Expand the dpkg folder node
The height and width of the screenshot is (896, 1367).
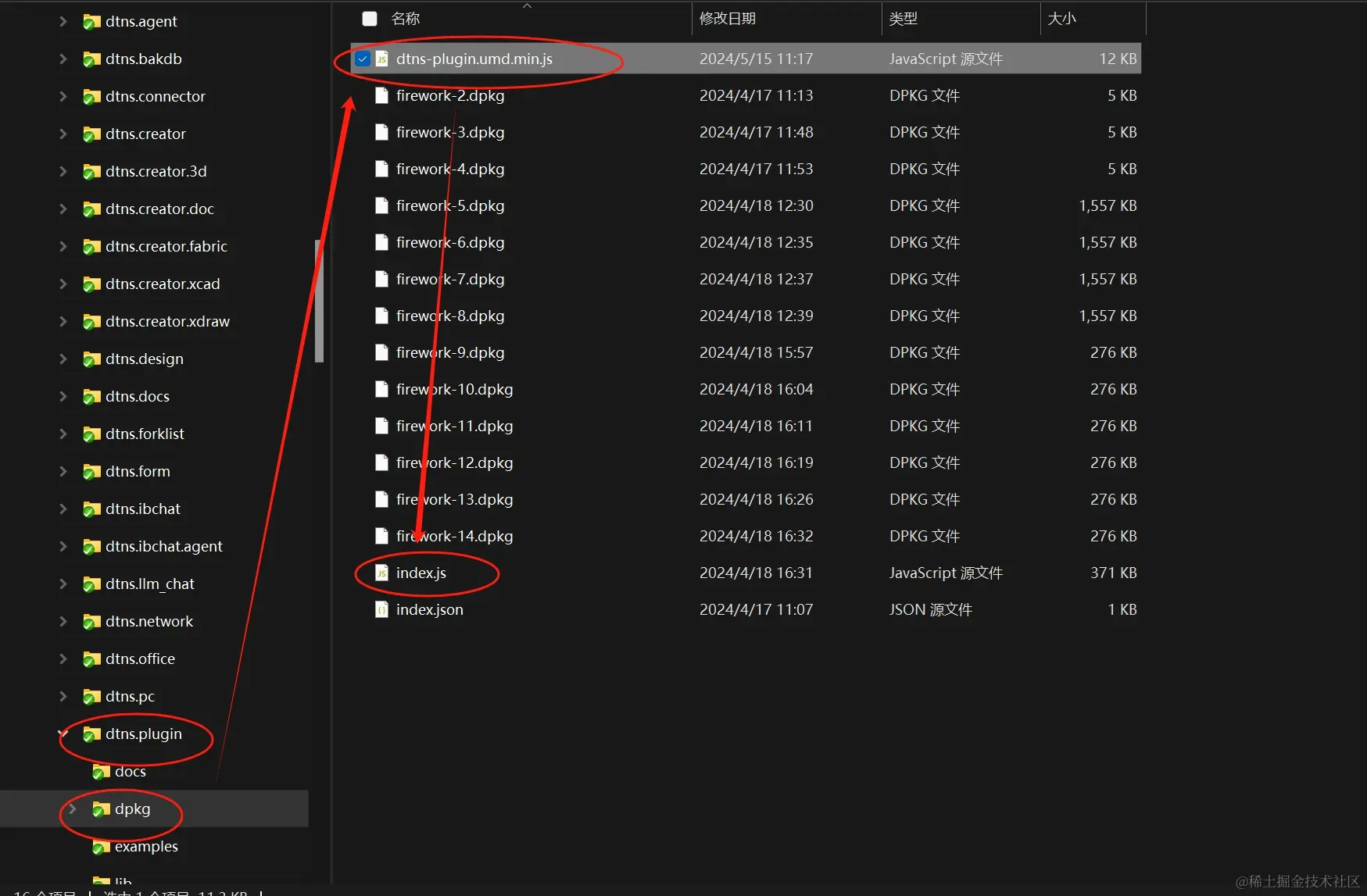pos(73,809)
